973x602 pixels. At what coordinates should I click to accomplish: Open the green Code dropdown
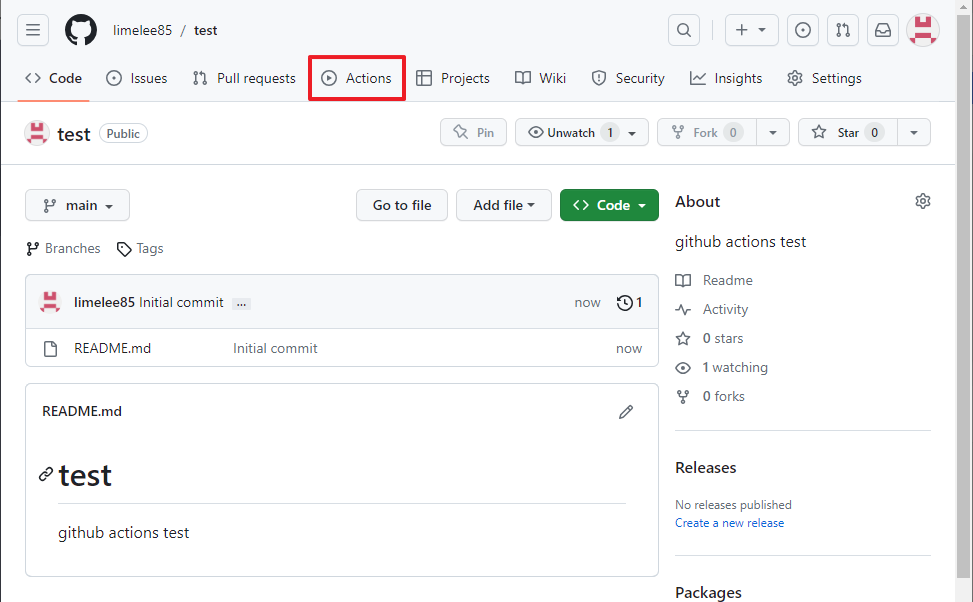pos(609,205)
